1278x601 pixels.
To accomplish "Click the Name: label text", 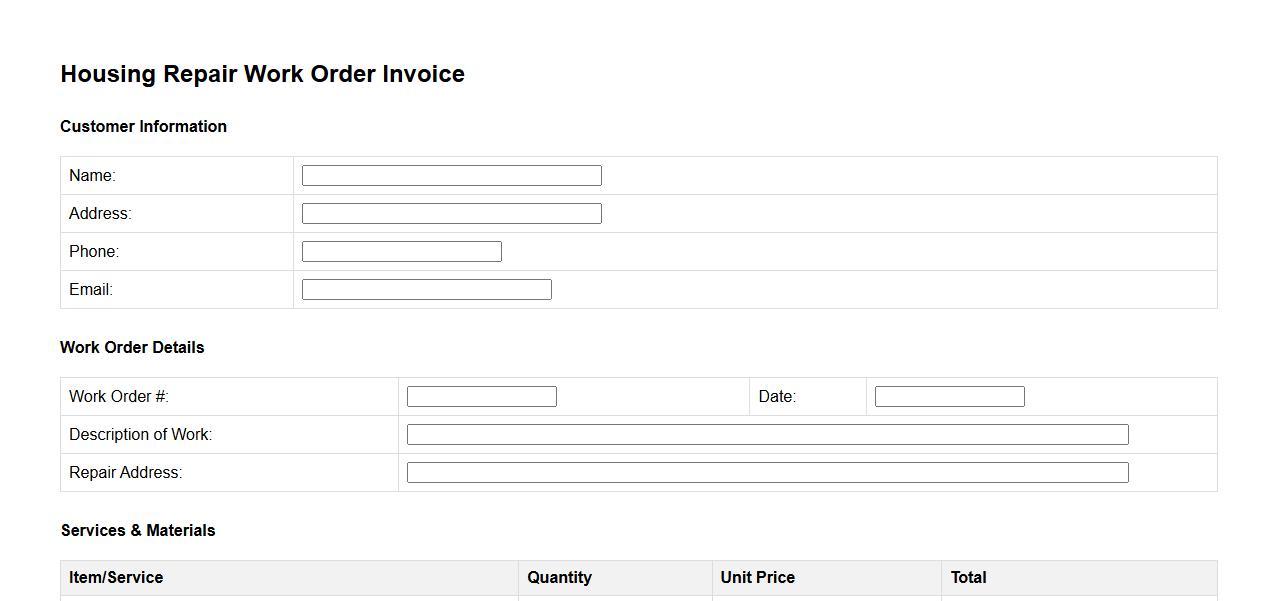I will pos(92,176).
